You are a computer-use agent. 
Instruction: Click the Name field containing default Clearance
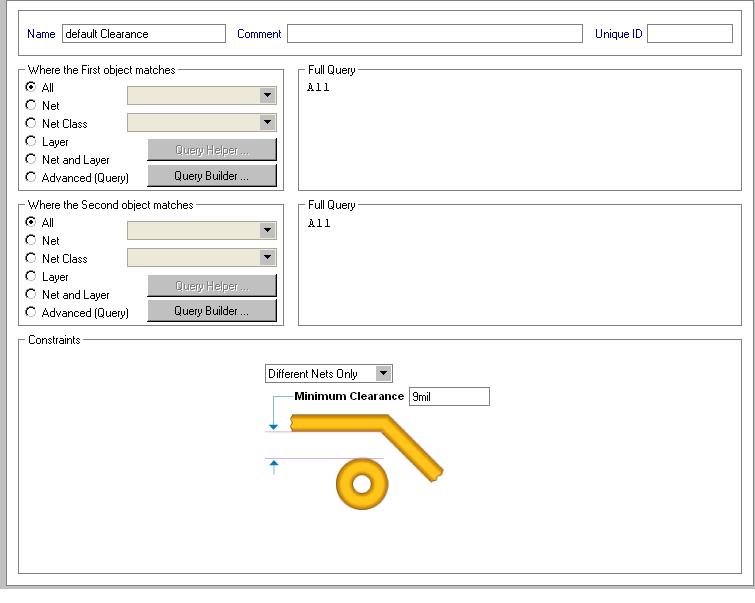coord(144,34)
